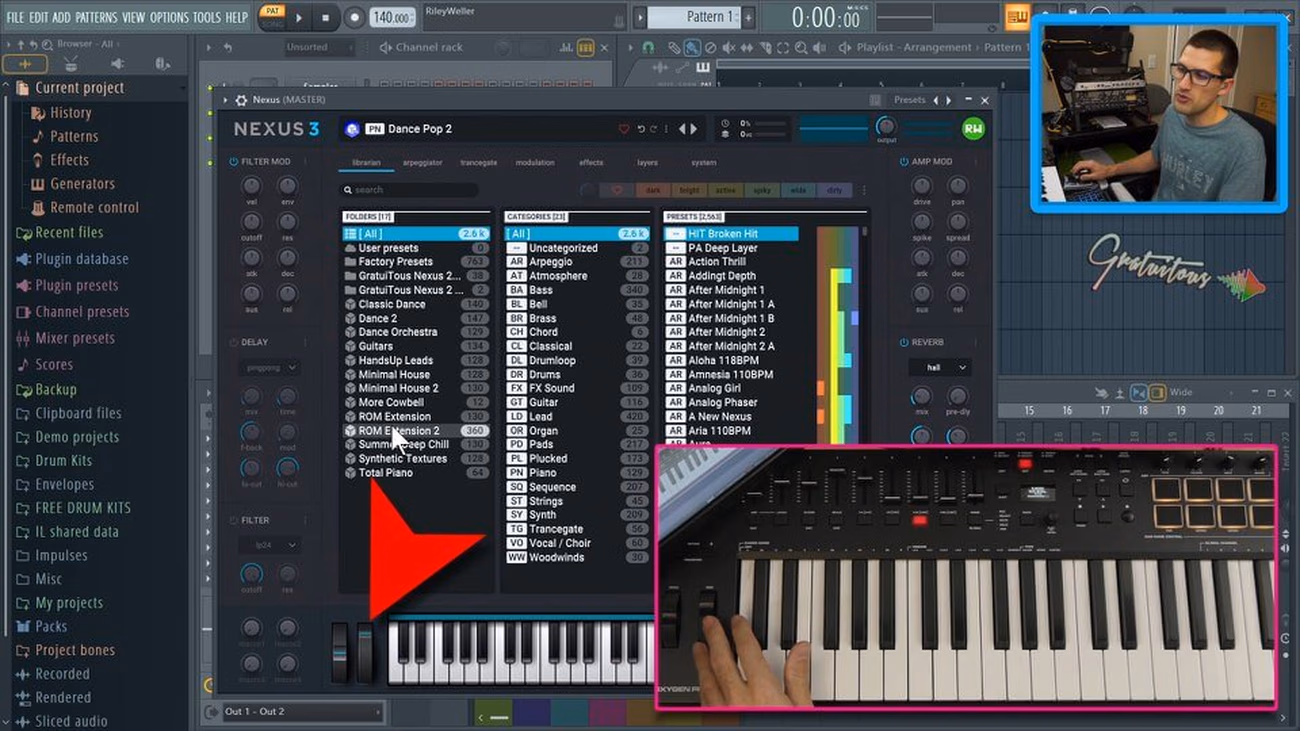Screen dimensions: 1300x731
Task: Go to previous Nexus preset arrow
Action: (683, 129)
